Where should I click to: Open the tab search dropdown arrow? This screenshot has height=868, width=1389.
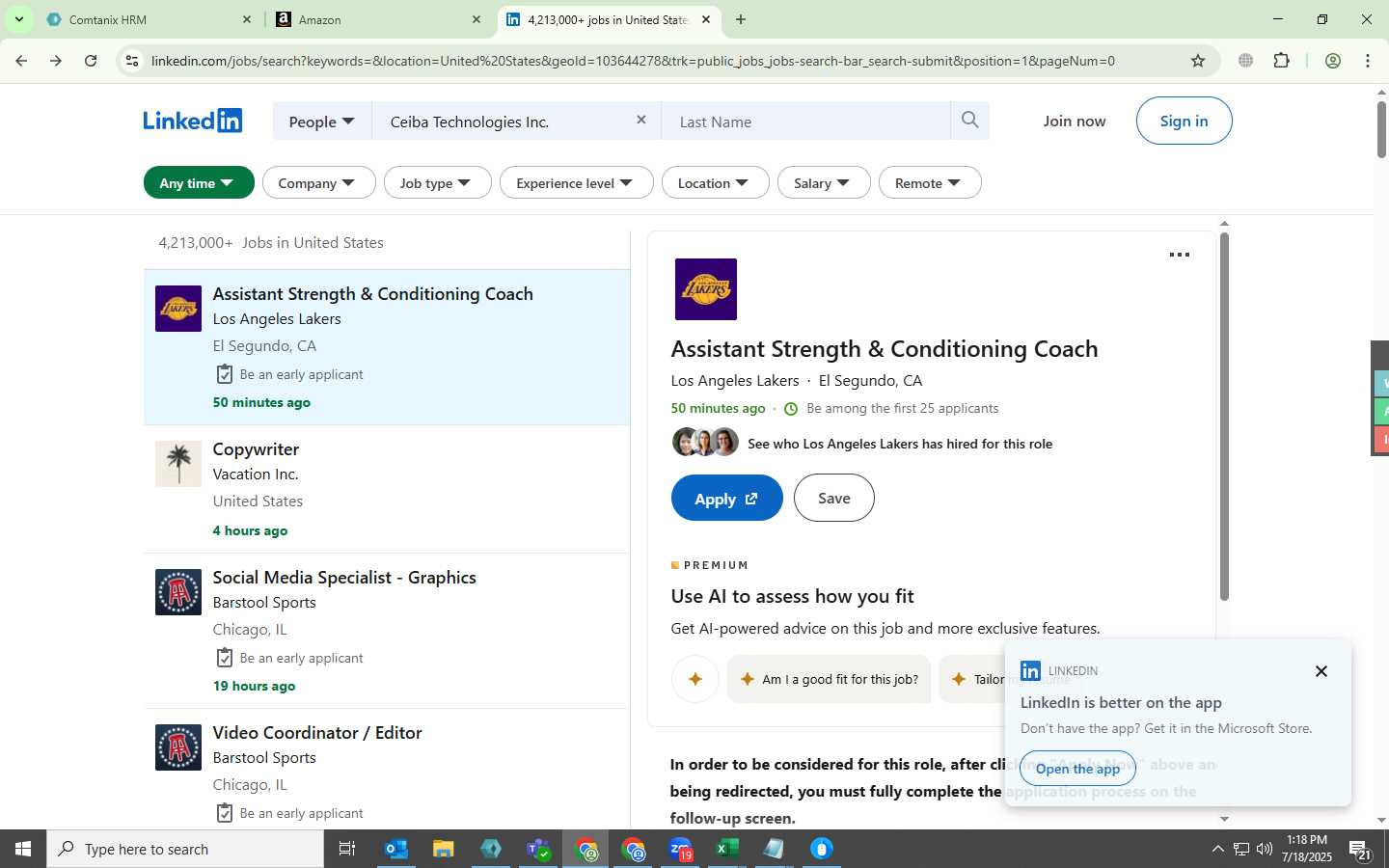point(18,19)
